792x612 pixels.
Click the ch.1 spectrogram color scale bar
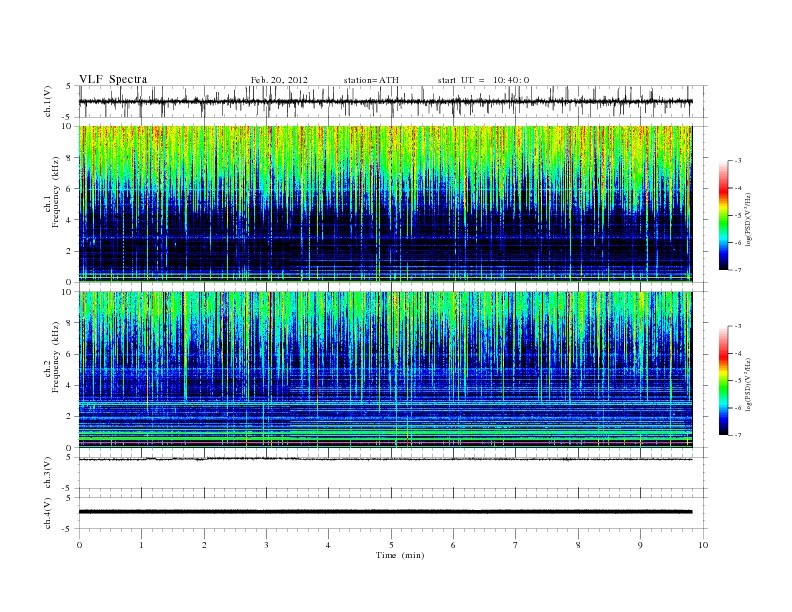(723, 216)
